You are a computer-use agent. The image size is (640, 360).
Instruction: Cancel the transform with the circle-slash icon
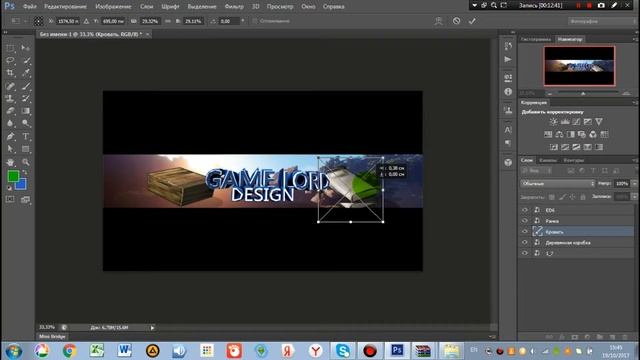[x=456, y=21]
